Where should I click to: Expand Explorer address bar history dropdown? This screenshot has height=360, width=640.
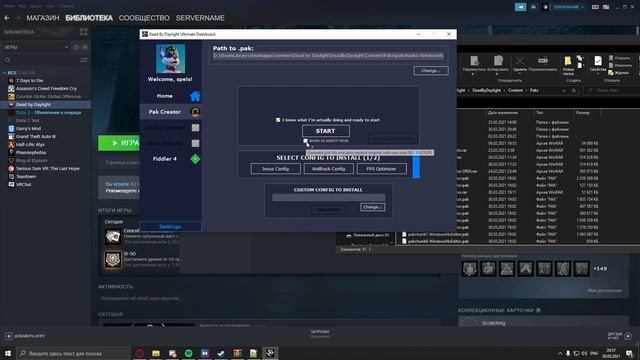[x=564, y=91]
